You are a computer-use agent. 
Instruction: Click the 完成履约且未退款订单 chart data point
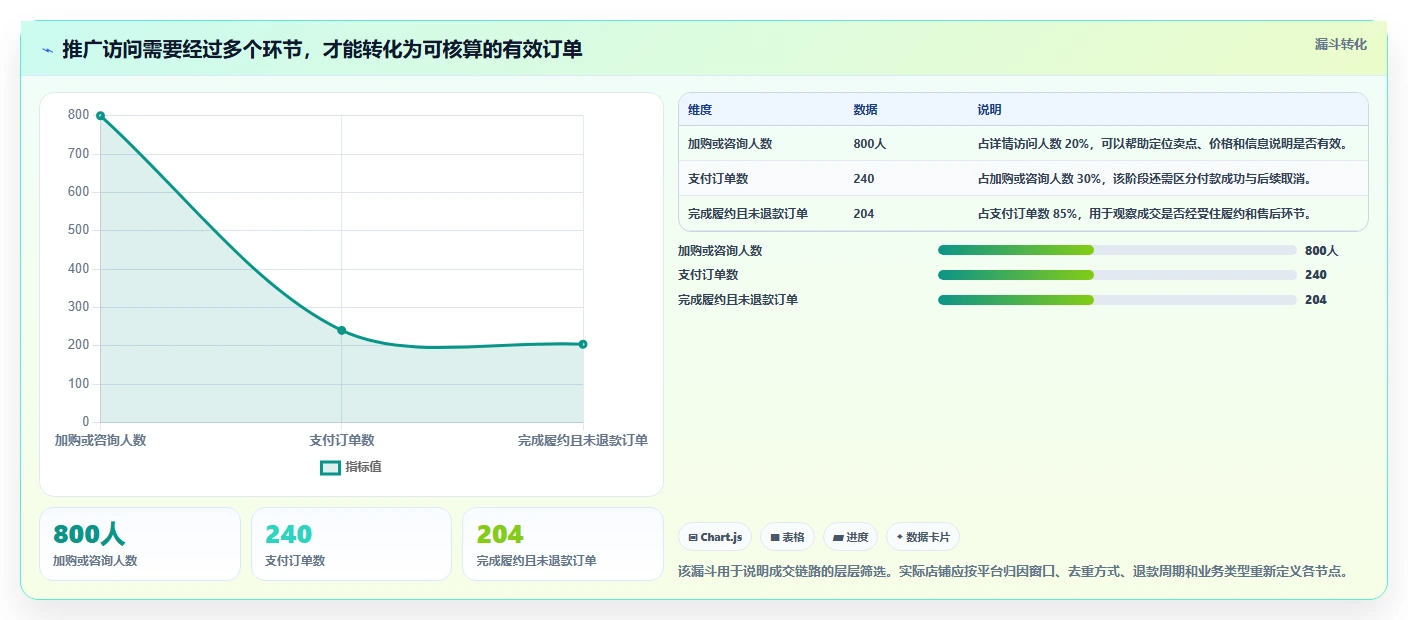coord(583,344)
